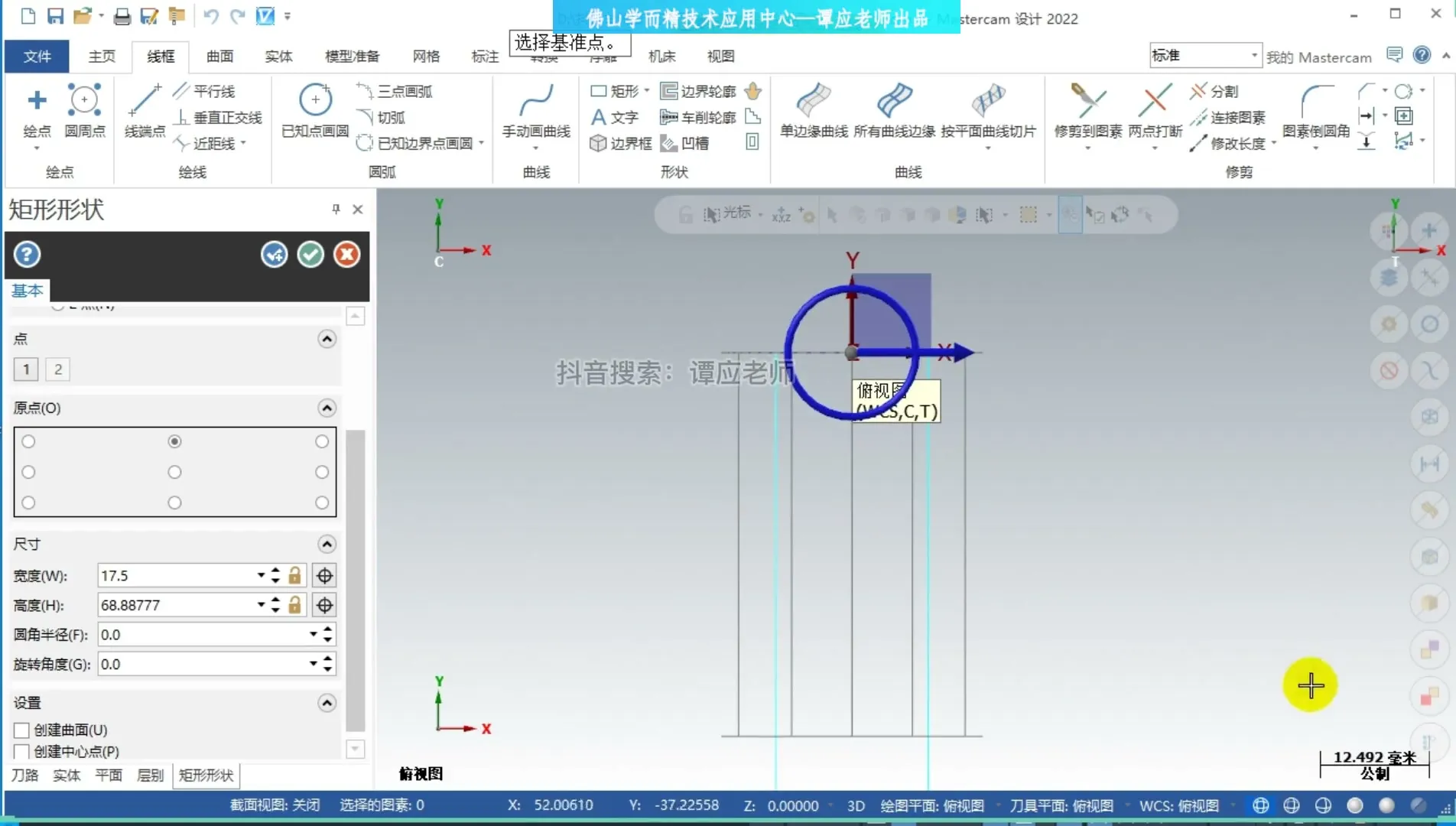Select the 单边缘曲线 curve tool

click(813, 110)
